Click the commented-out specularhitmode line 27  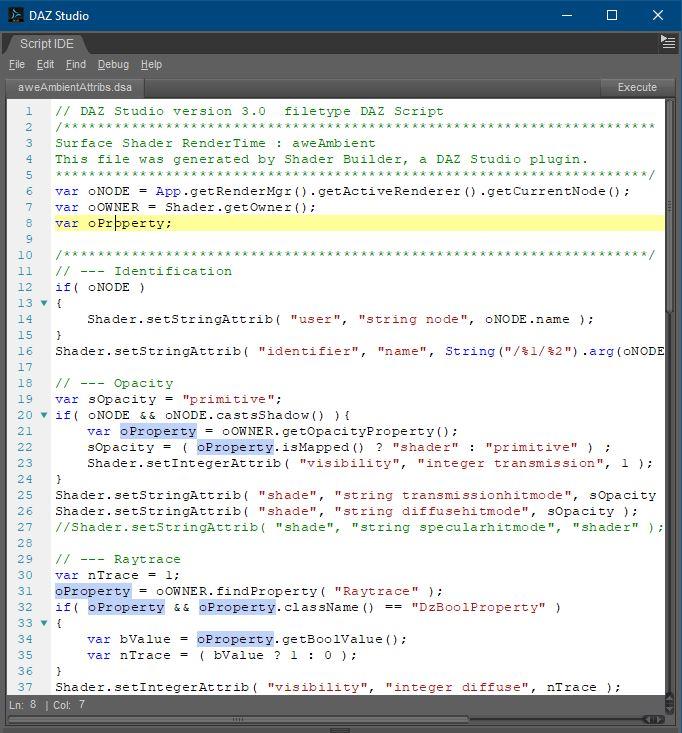pos(359,527)
